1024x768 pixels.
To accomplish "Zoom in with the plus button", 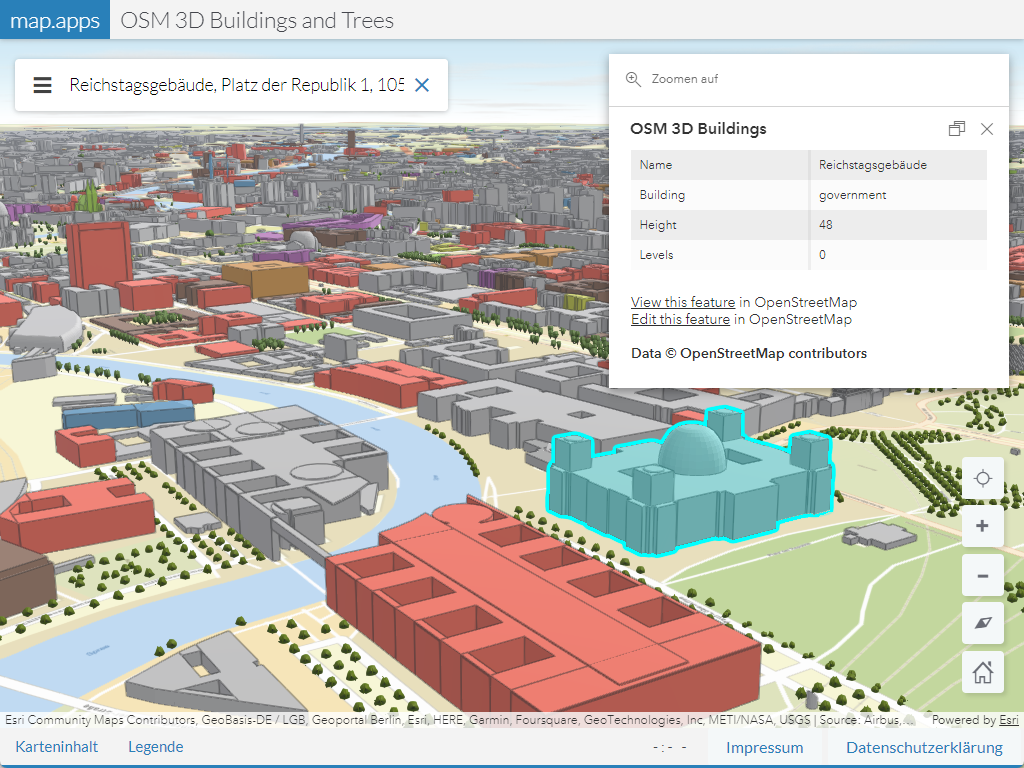I will (x=982, y=526).
